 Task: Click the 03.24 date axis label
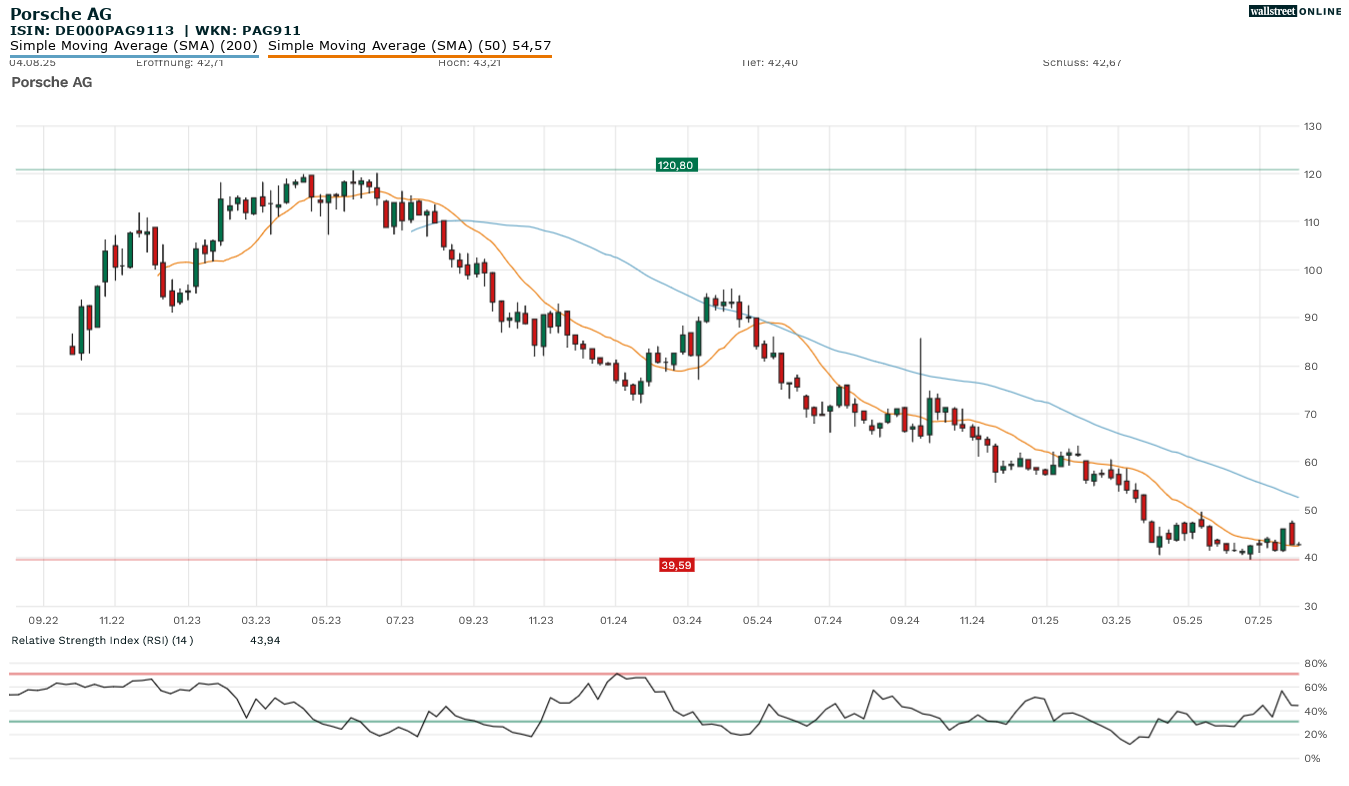[x=687, y=621]
